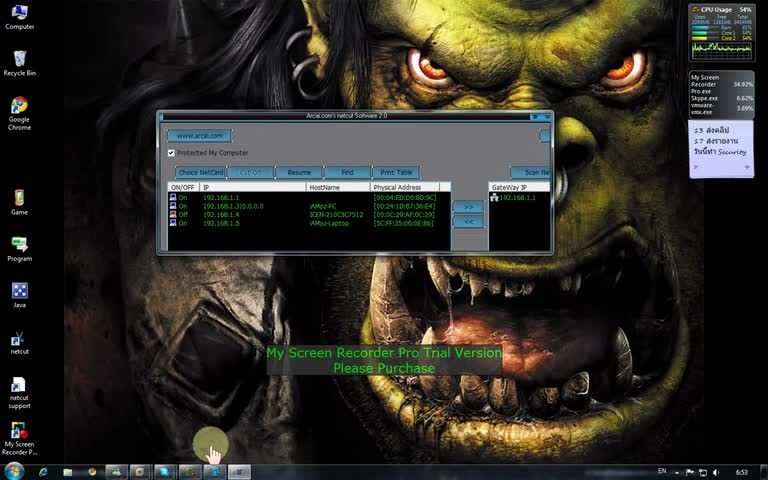Select MAC address 5C:FF:35:06:0E:86

(x=403, y=223)
